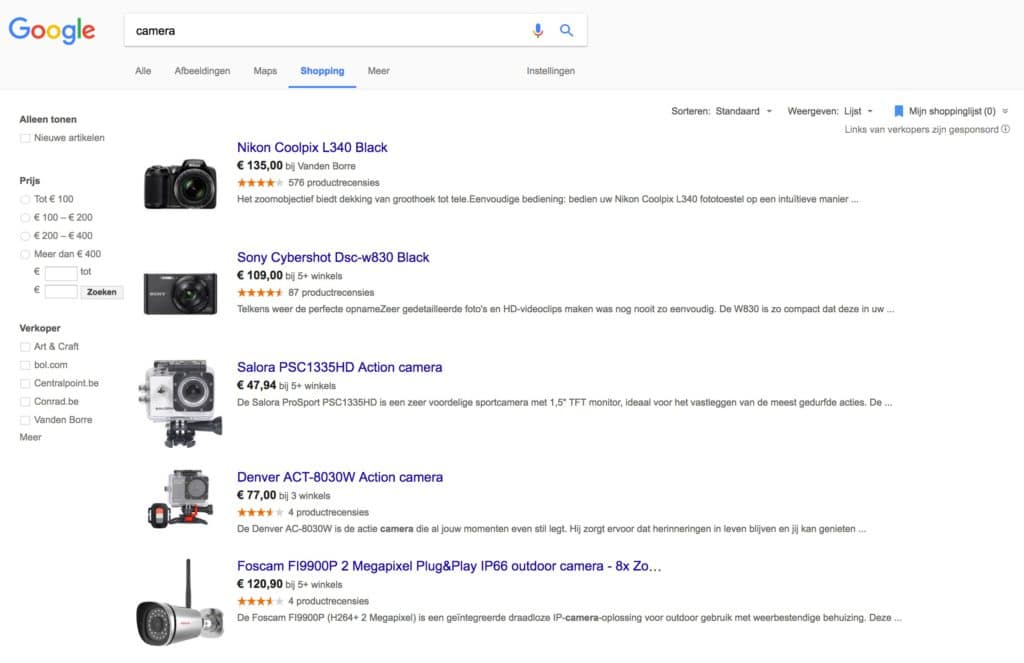1024x663 pixels.
Task: Click the sponsored info circle icon
Action: point(1006,129)
